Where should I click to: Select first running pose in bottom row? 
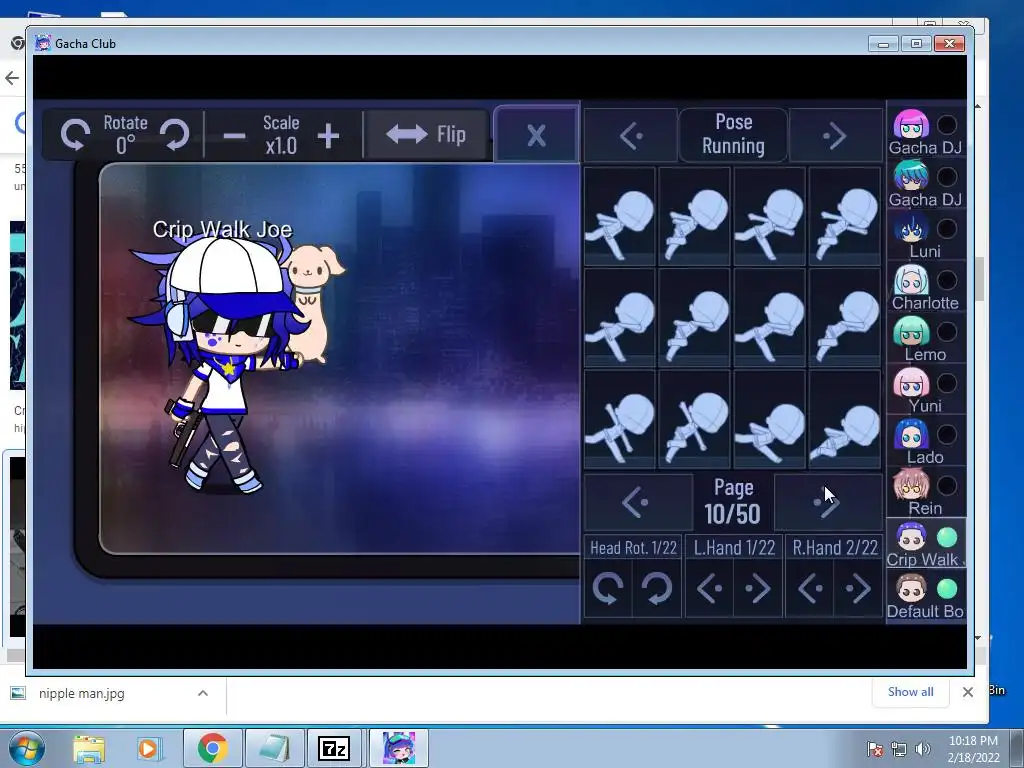point(619,420)
